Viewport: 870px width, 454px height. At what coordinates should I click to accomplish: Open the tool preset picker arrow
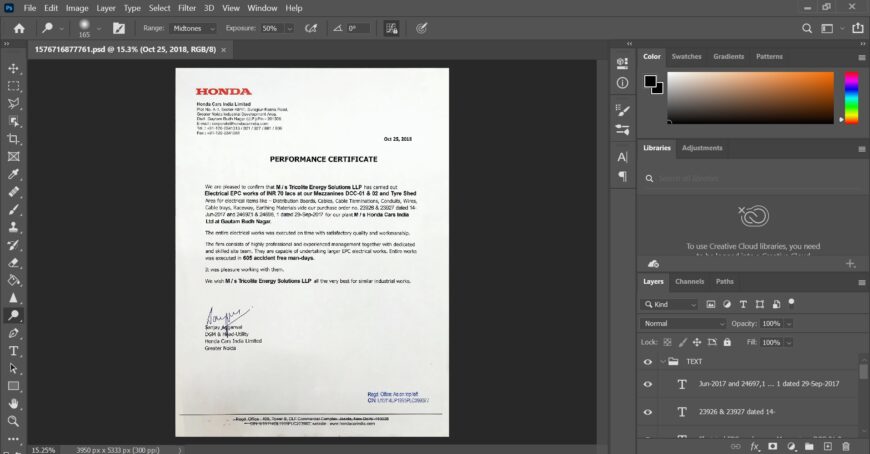61,28
